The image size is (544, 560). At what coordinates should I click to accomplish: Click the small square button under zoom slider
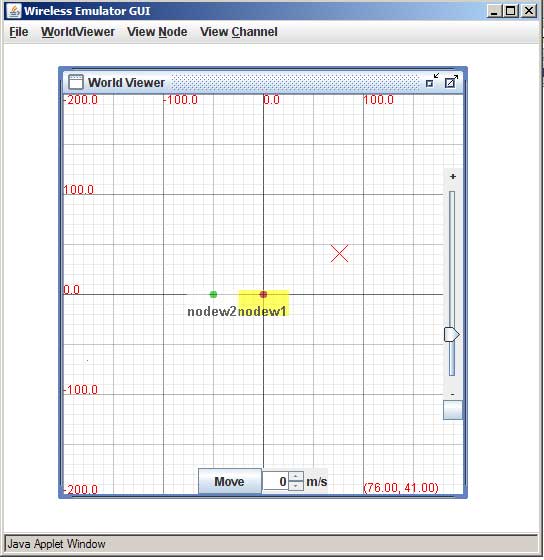453,410
